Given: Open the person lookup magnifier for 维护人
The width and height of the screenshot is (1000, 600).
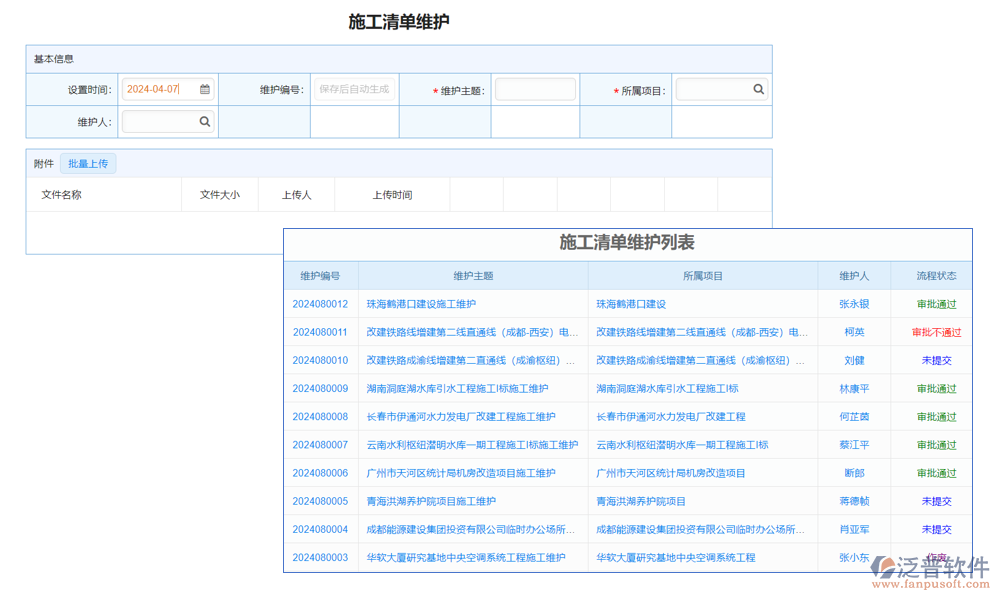Looking at the screenshot, I should coord(206,121).
